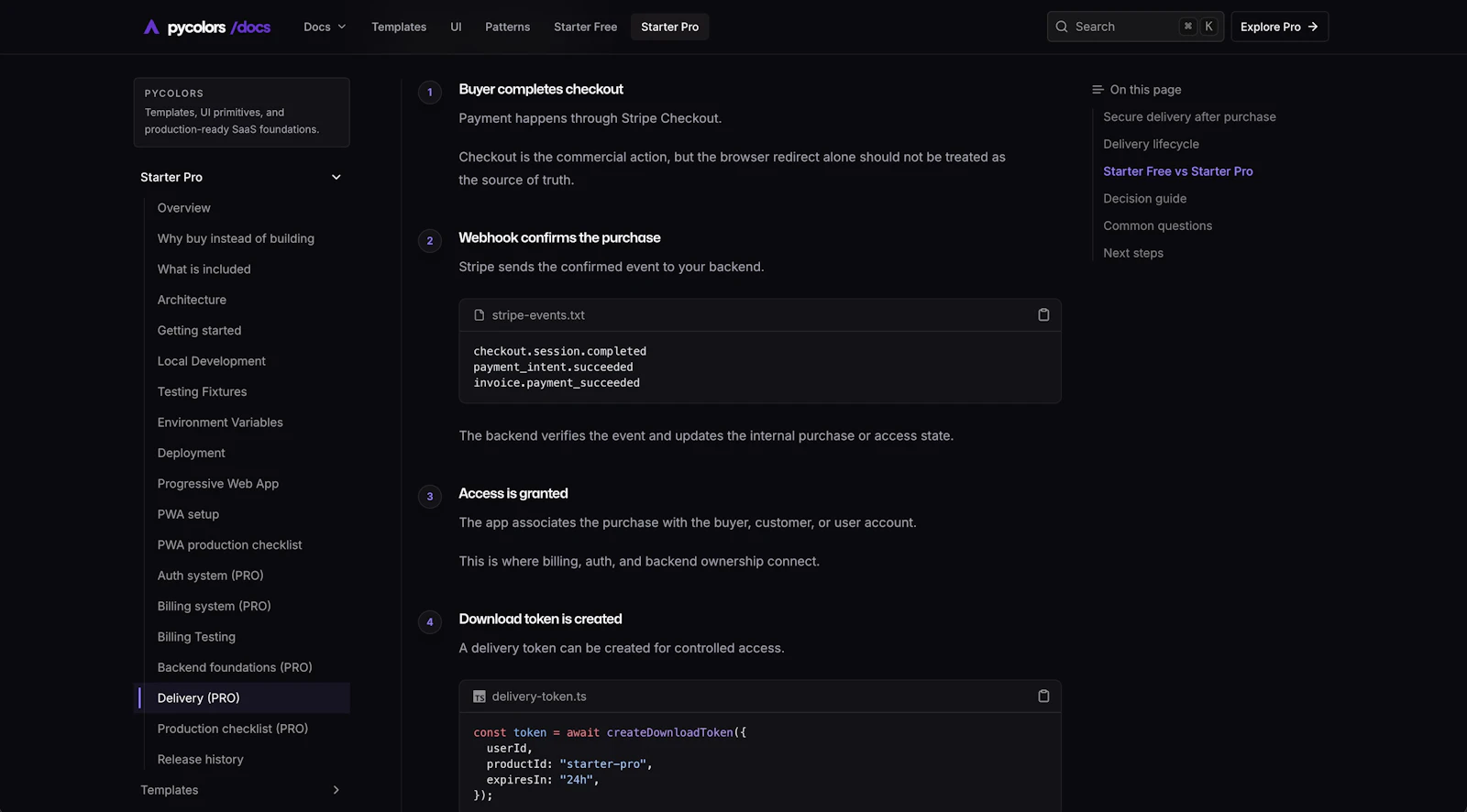Click the delivery-token.ts TypeScript icon

(479, 697)
